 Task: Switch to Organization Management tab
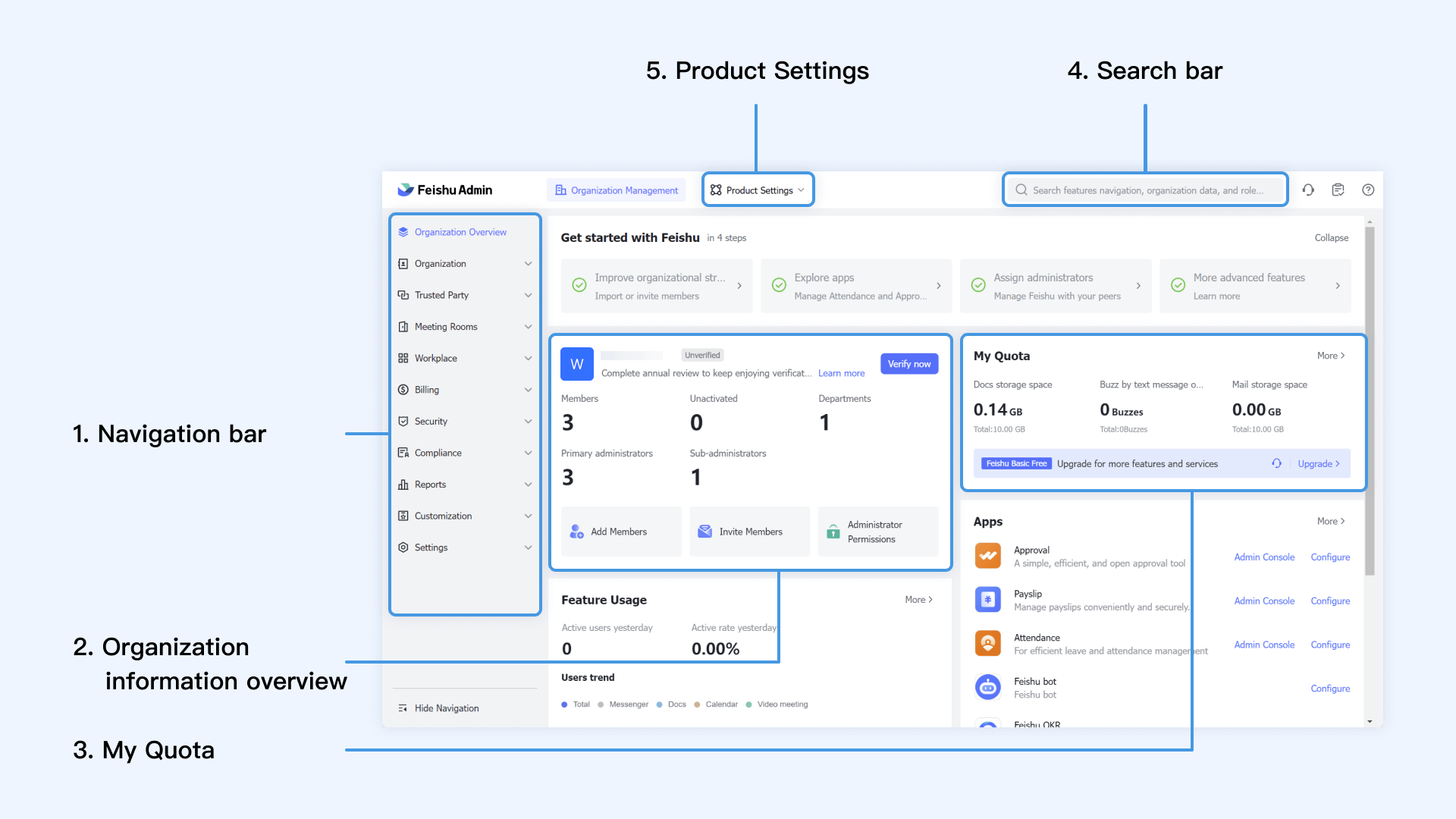pos(617,190)
